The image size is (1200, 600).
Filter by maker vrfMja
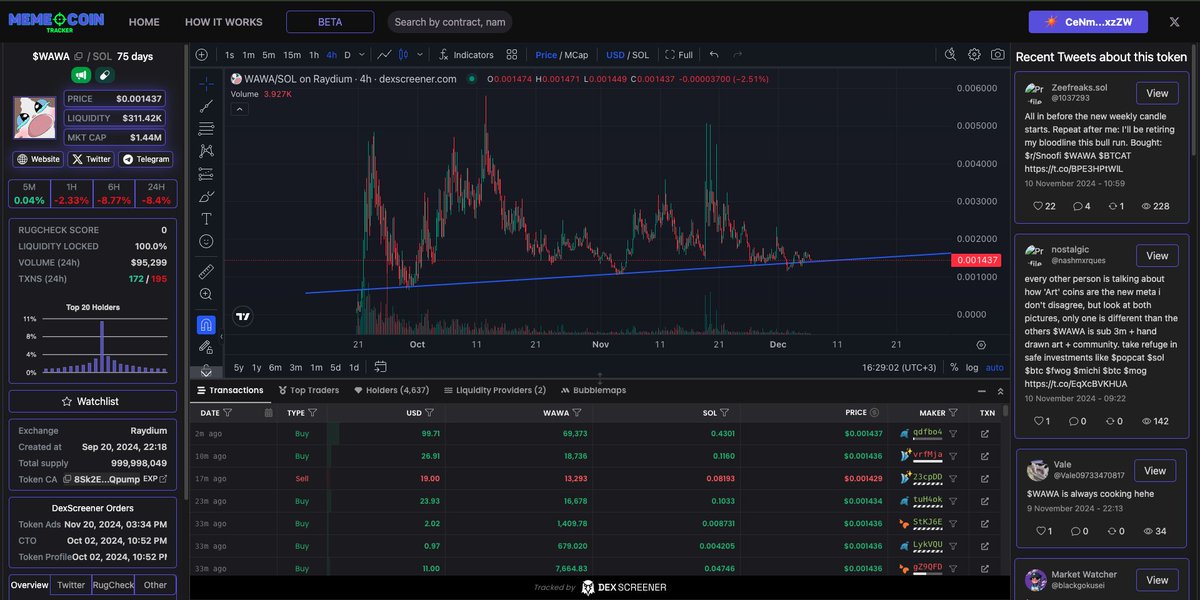pyautogui.click(x=953, y=455)
